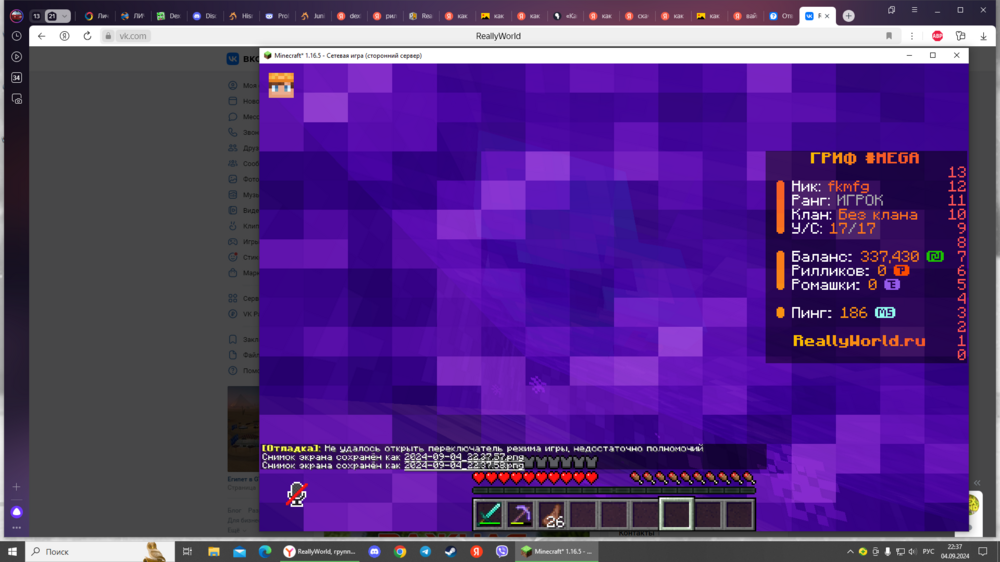Close the active VK browser tab
The width and height of the screenshot is (1000, 562).
pyautogui.click(x=827, y=16)
